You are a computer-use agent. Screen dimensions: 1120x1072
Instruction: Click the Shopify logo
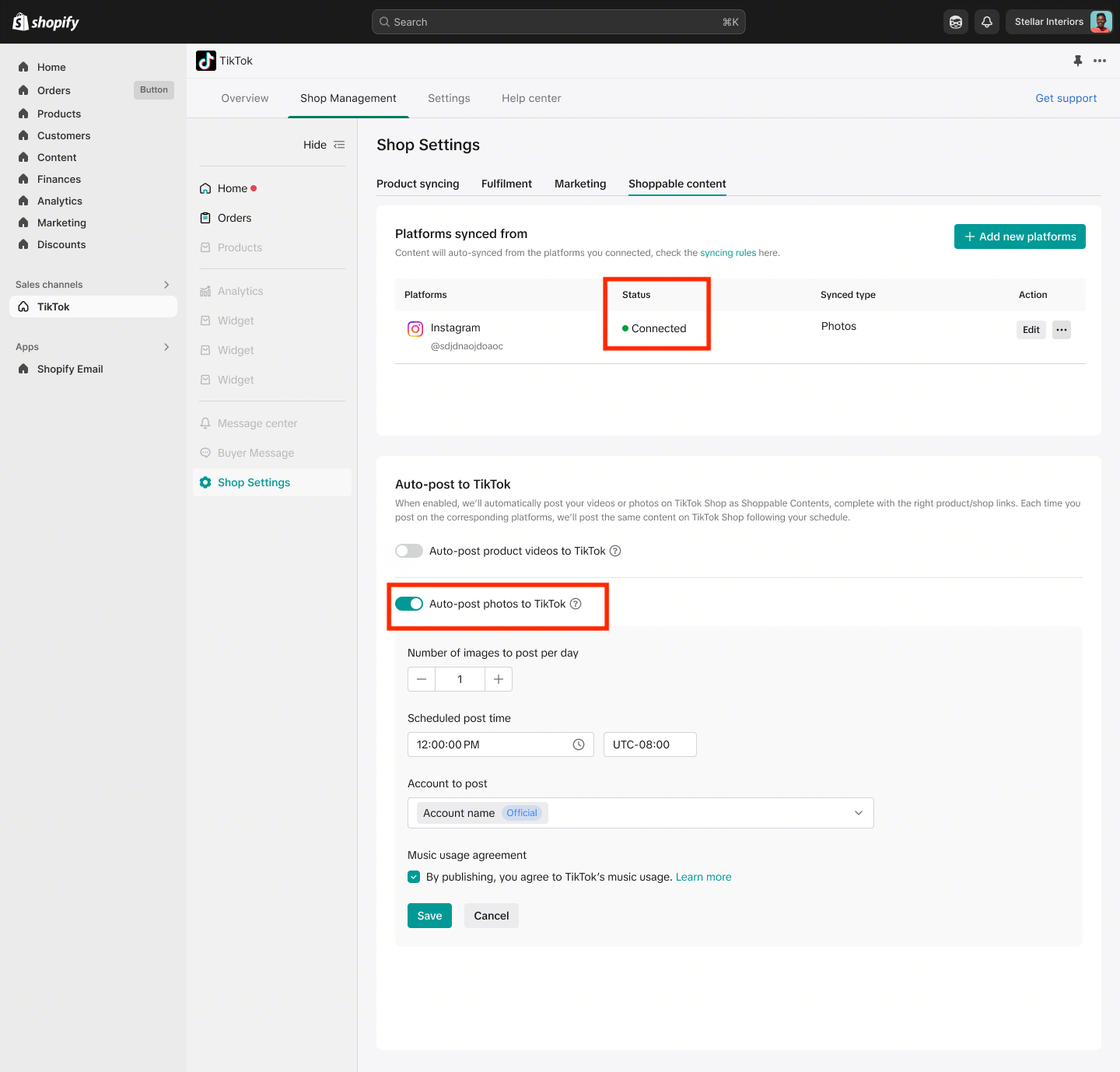46,22
